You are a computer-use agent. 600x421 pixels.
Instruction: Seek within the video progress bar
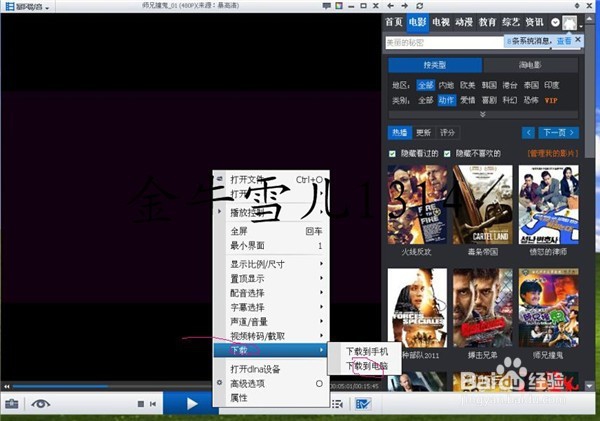tap(111, 386)
